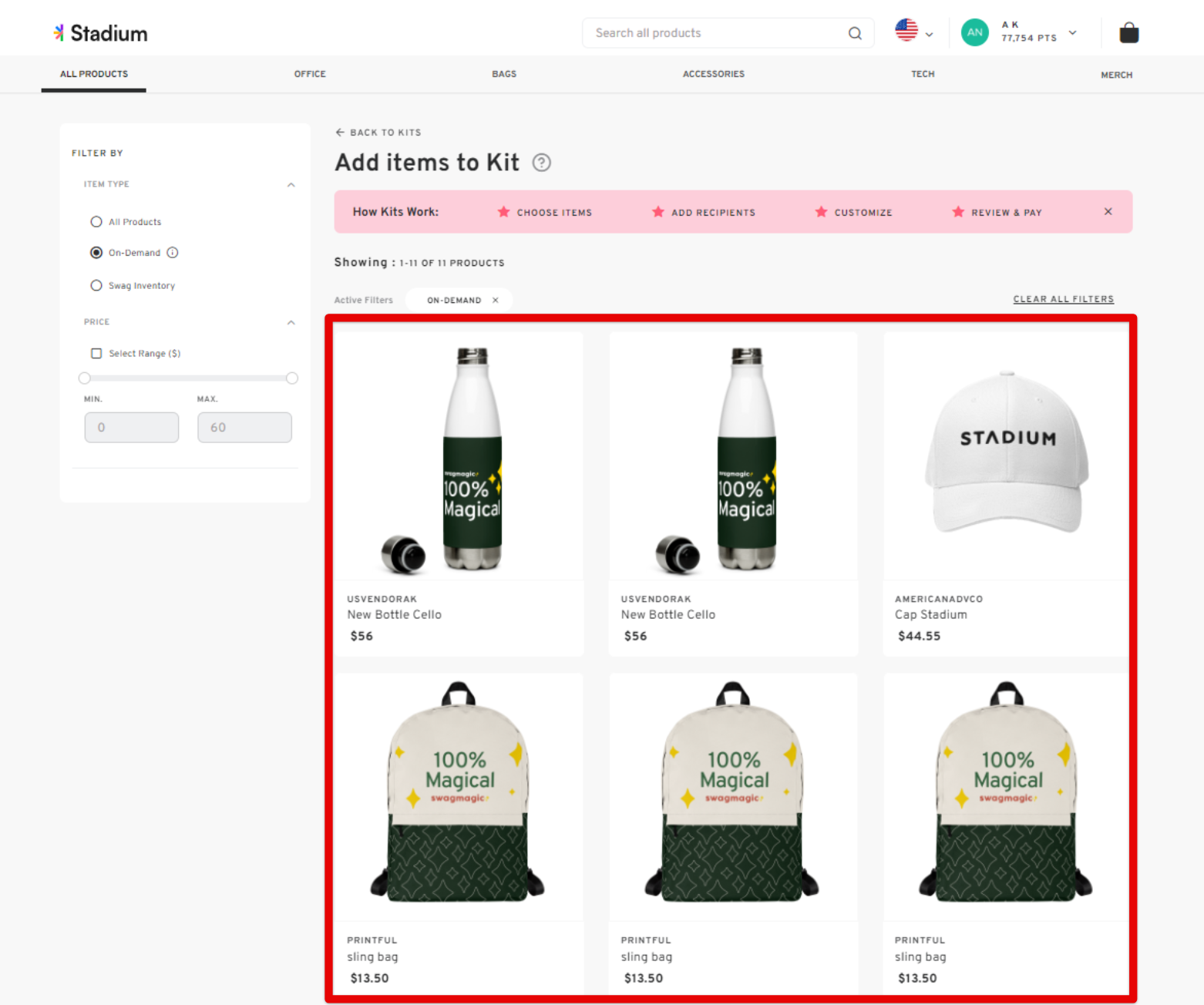Click the AN account avatar
The height and width of the screenshot is (1005, 1204).
tap(974, 32)
